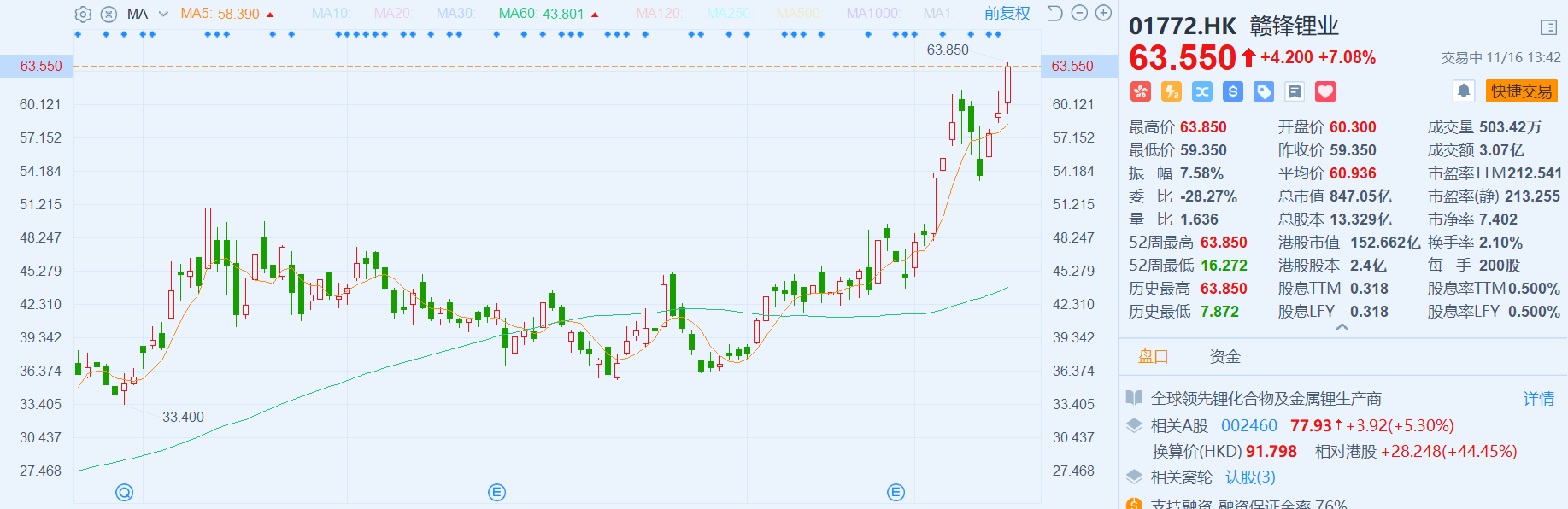
Task: Click the orange coin icon beside 支持融资
Action: click(x=1134, y=503)
